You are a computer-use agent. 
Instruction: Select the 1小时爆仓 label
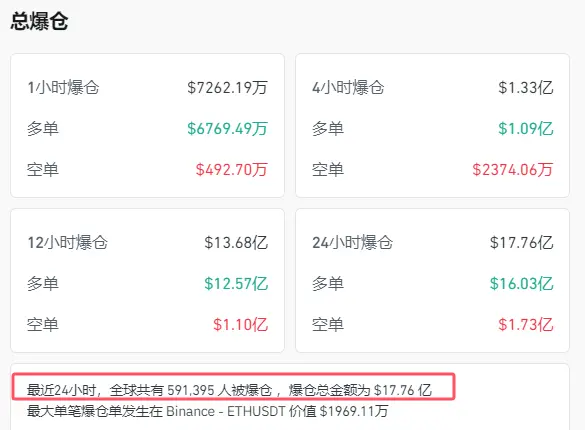pyautogui.click(x=63, y=88)
